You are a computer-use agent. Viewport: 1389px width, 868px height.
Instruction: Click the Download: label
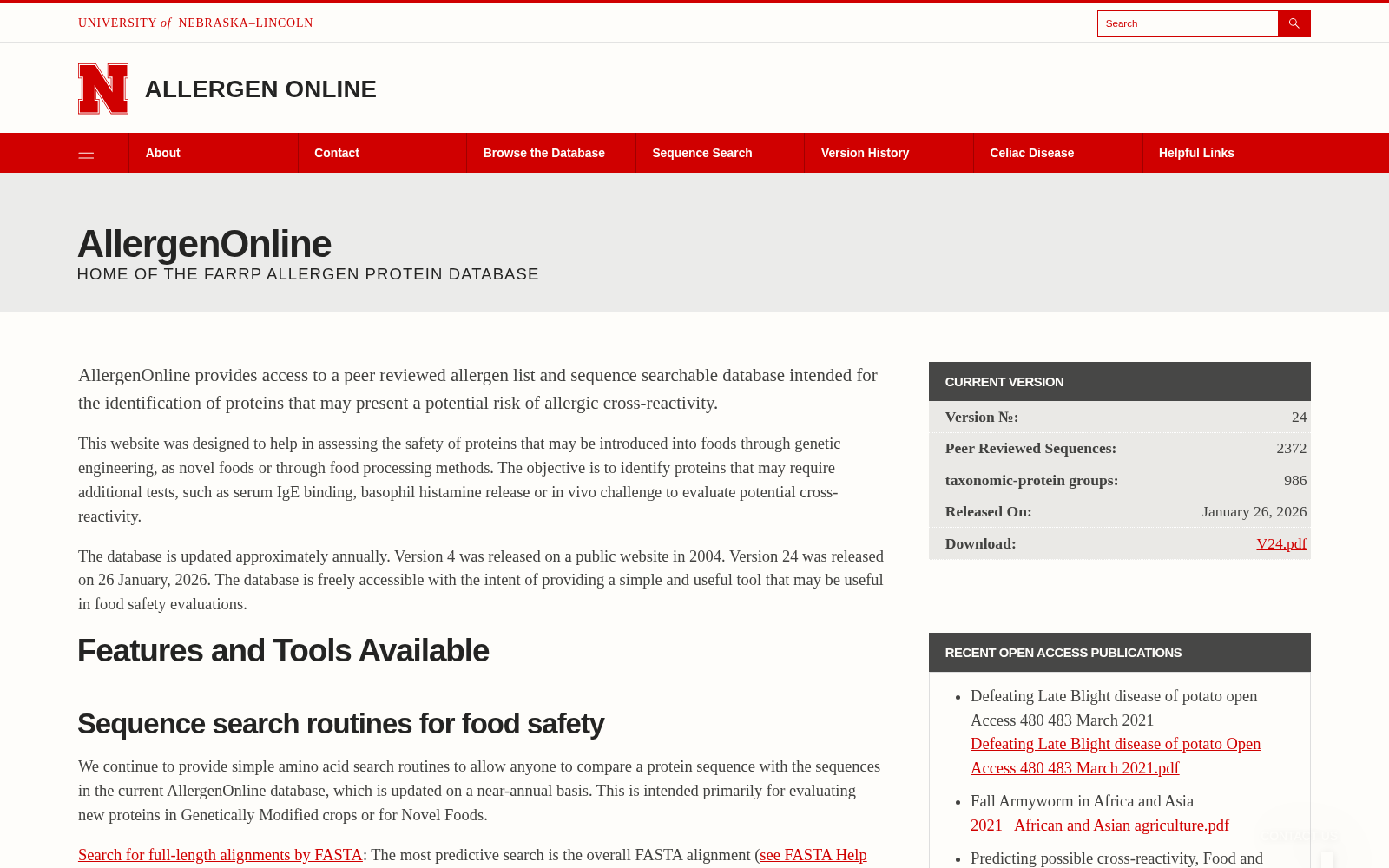[x=980, y=543]
